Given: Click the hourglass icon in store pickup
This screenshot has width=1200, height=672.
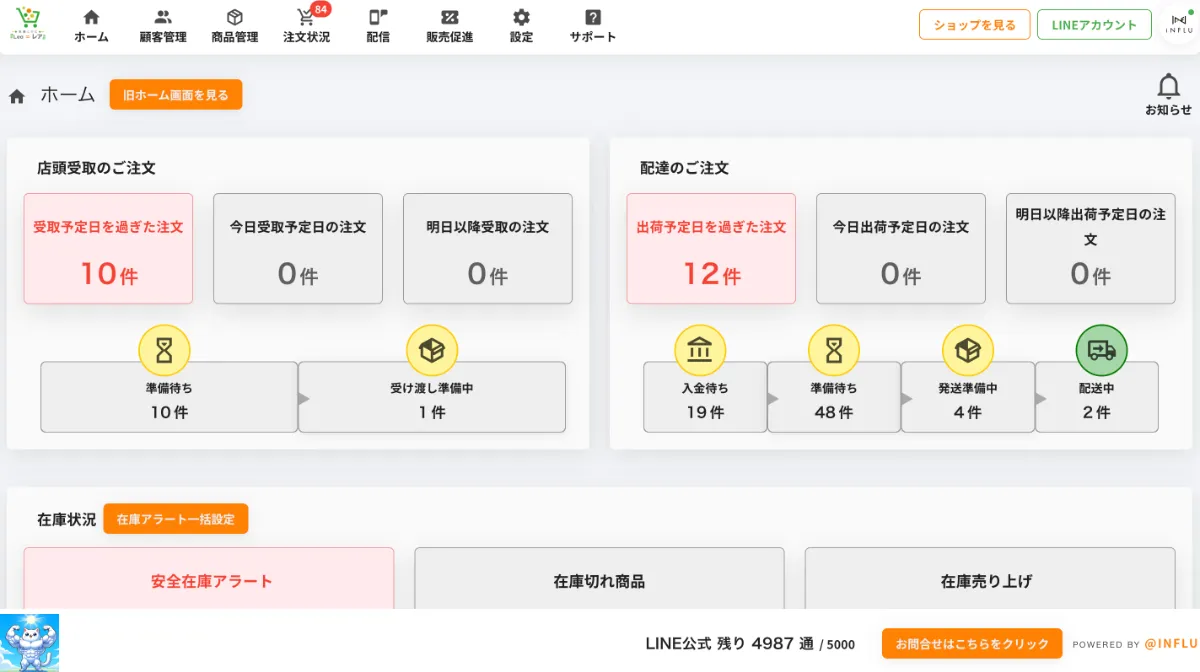Looking at the screenshot, I should (x=164, y=350).
